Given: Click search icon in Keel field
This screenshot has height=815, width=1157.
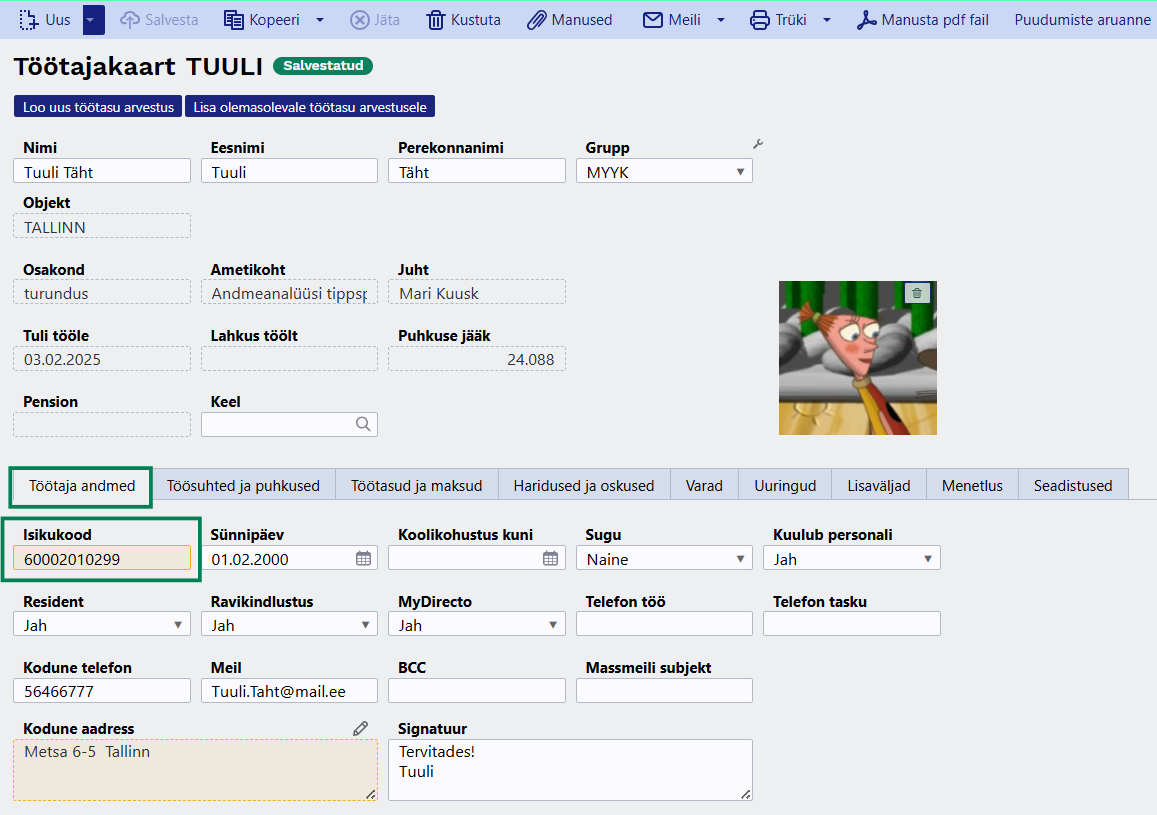Looking at the screenshot, I should [363, 424].
